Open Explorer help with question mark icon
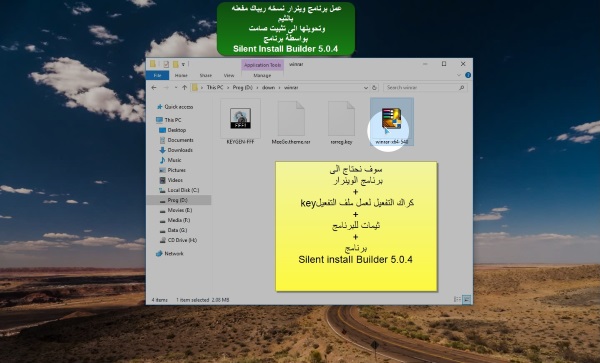The height and width of the screenshot is (363, 600). tap(468, 75)
